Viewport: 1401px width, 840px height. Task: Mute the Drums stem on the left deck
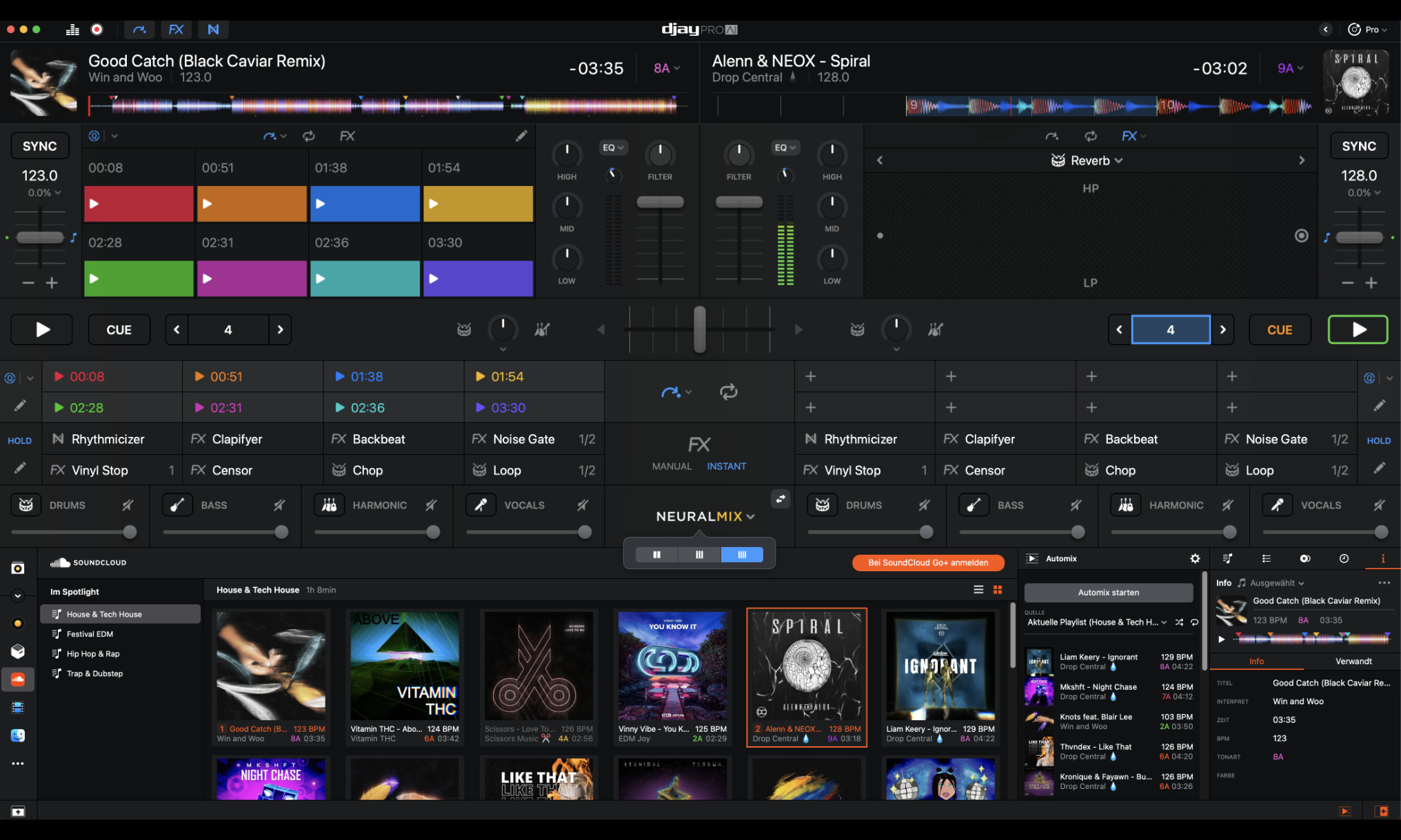point(127,504)
